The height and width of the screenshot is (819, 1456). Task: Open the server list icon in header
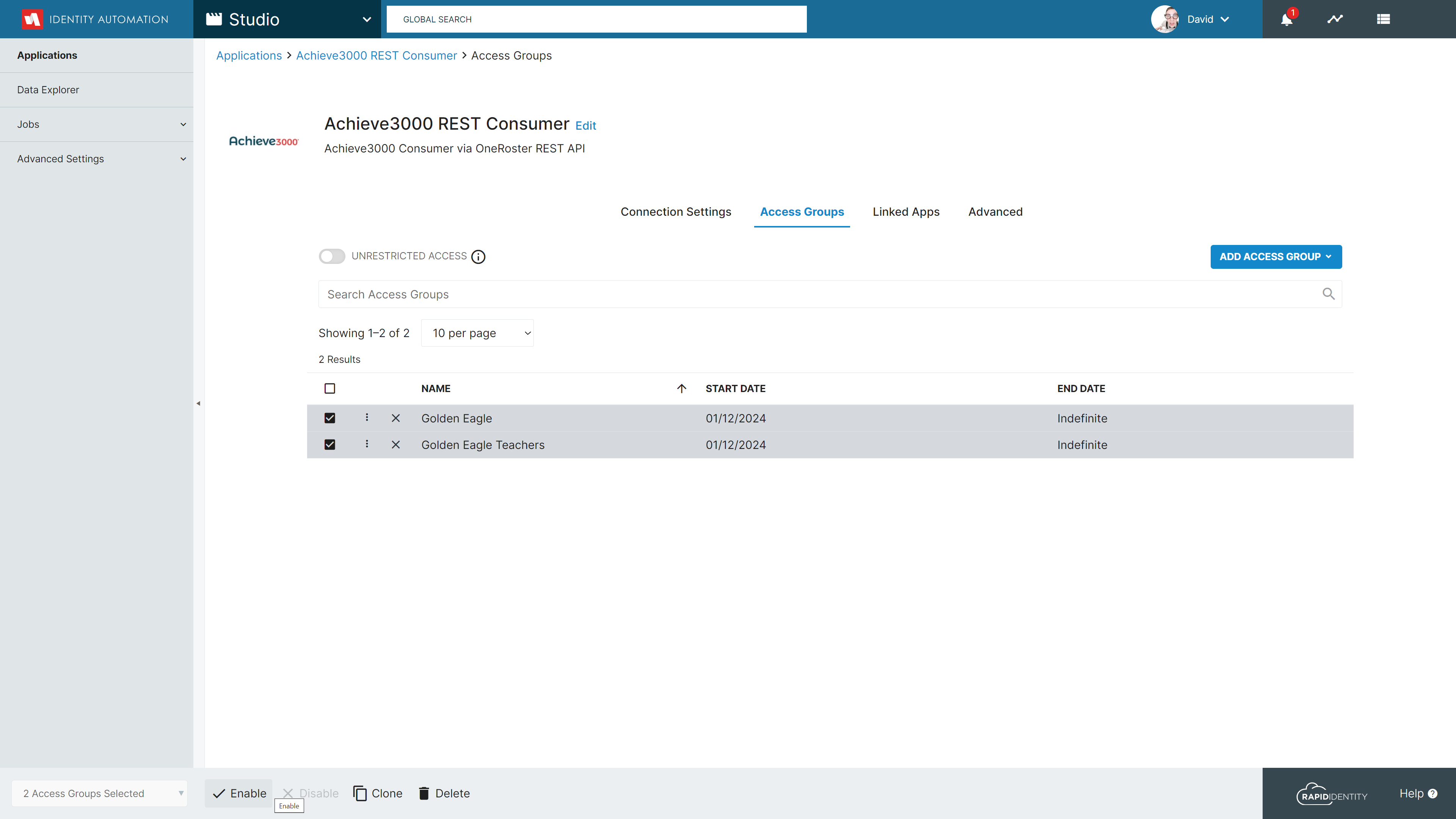(1383, 19)
